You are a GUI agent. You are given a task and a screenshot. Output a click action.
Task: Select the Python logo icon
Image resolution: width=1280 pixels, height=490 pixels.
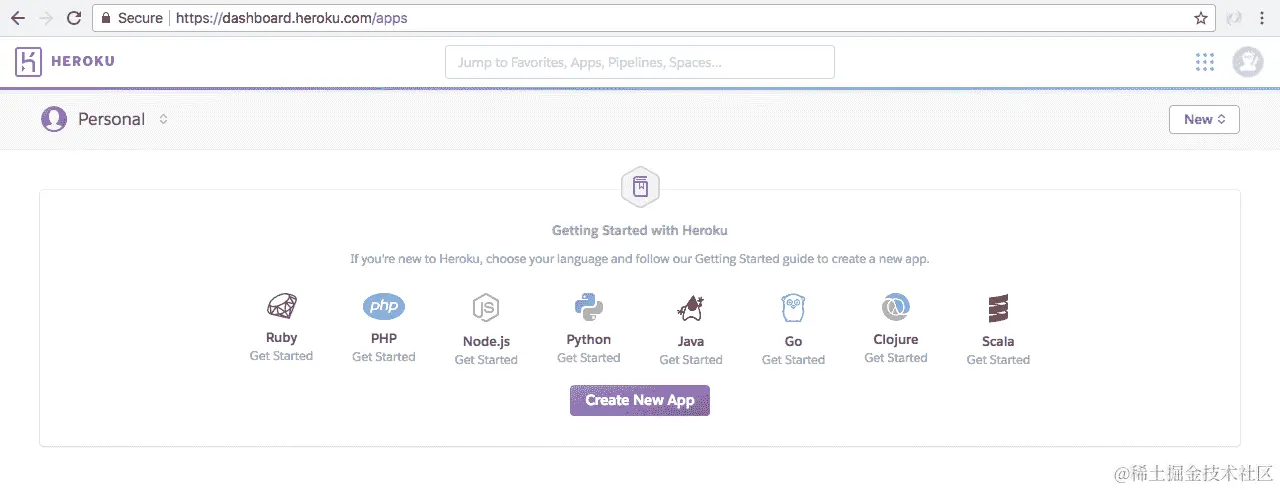coord(588,306)
